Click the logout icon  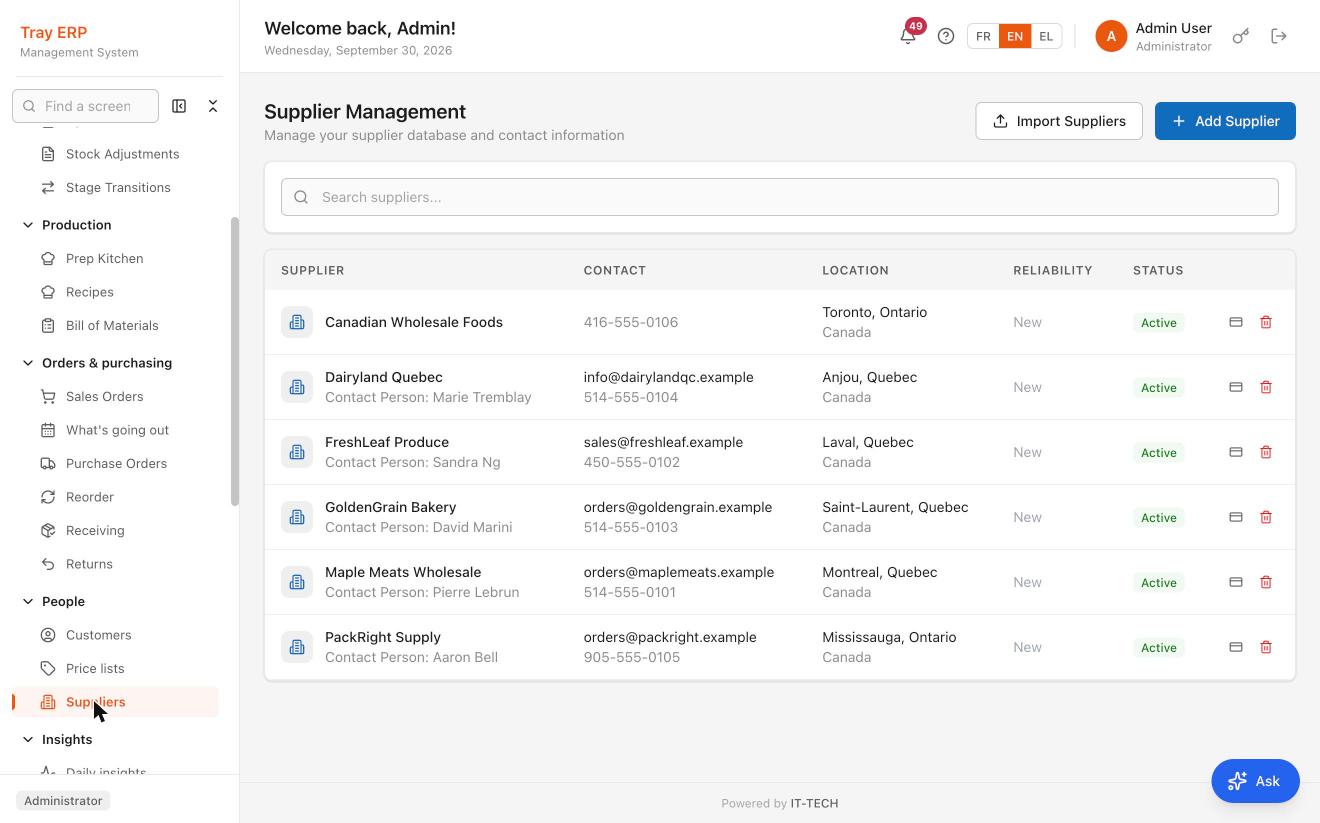click(1279, 36)
